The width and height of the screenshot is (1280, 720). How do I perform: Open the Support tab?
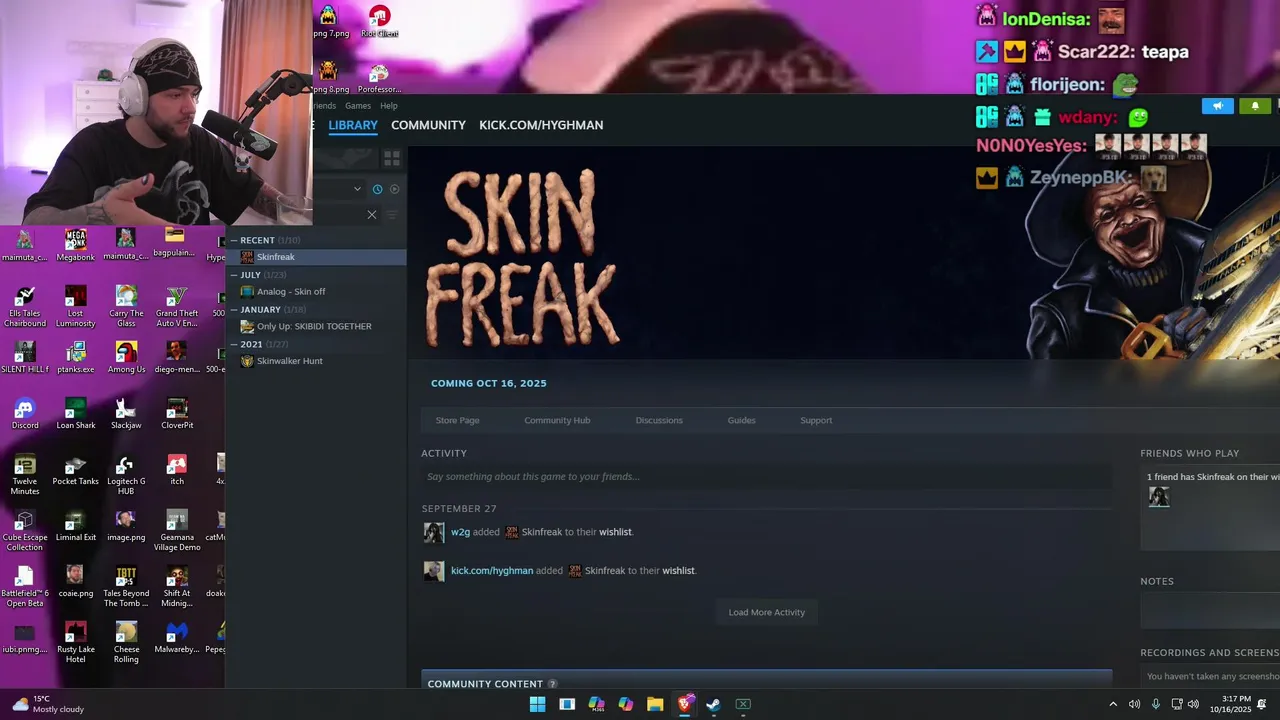click(x=816, y=420)
